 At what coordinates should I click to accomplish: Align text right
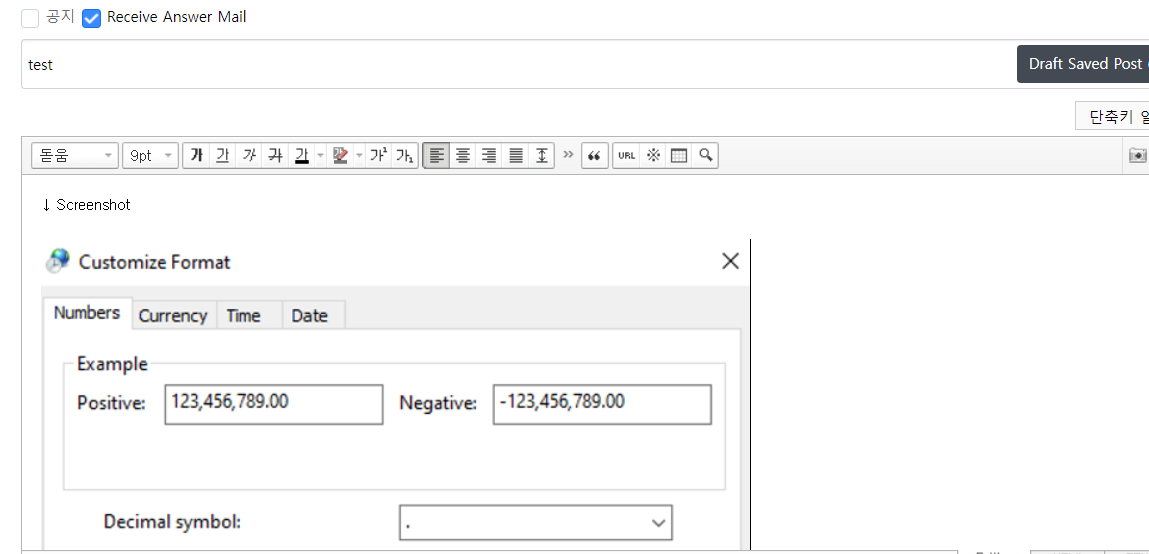(x=489, y=155)
